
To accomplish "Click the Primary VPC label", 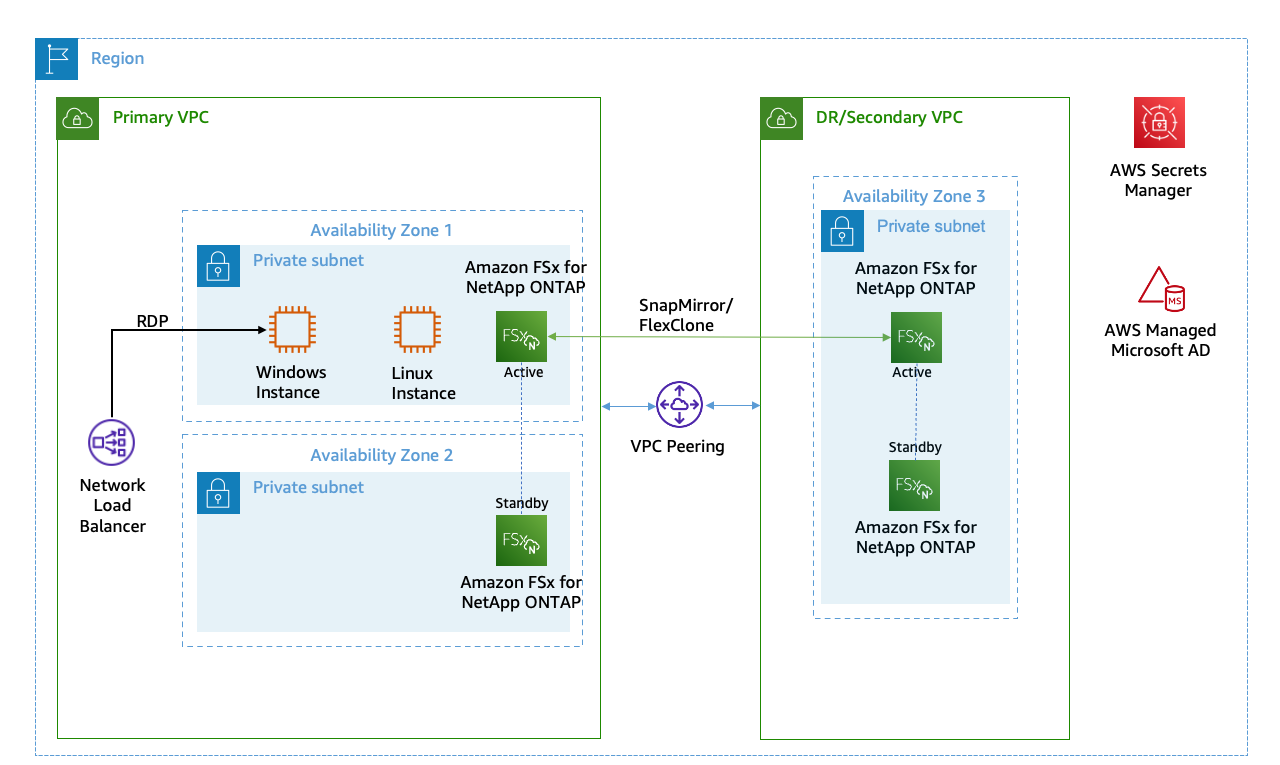I will click(x=161, y=117).
